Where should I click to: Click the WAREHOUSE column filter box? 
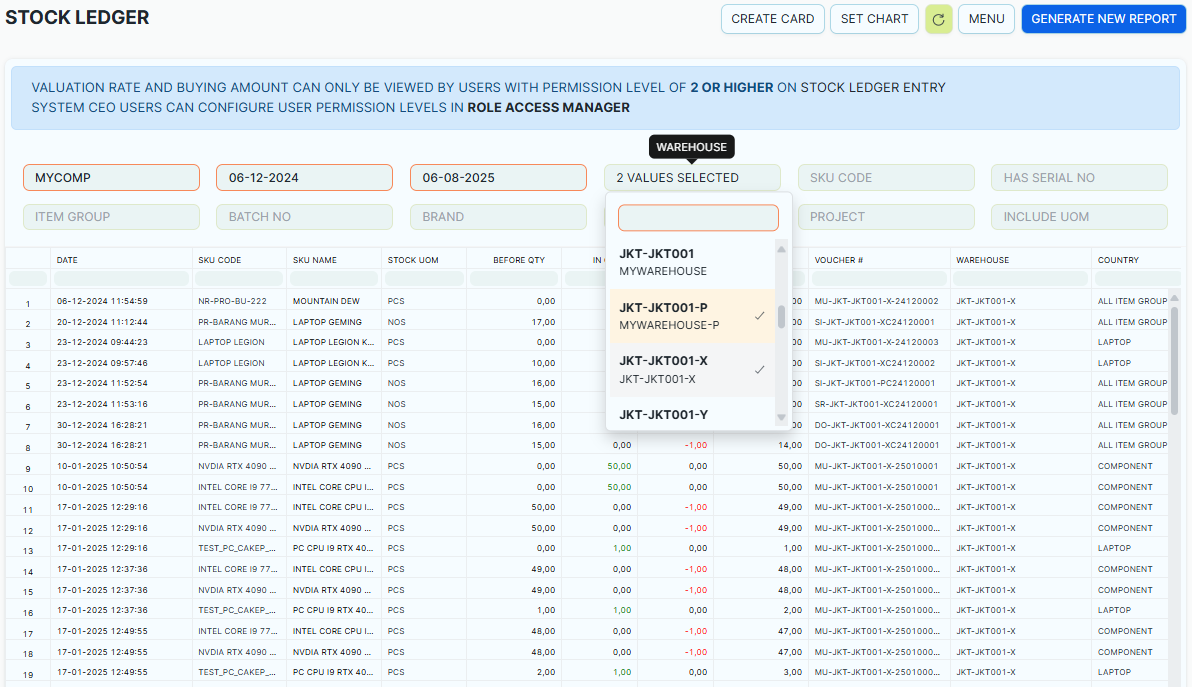[1021, 279]
